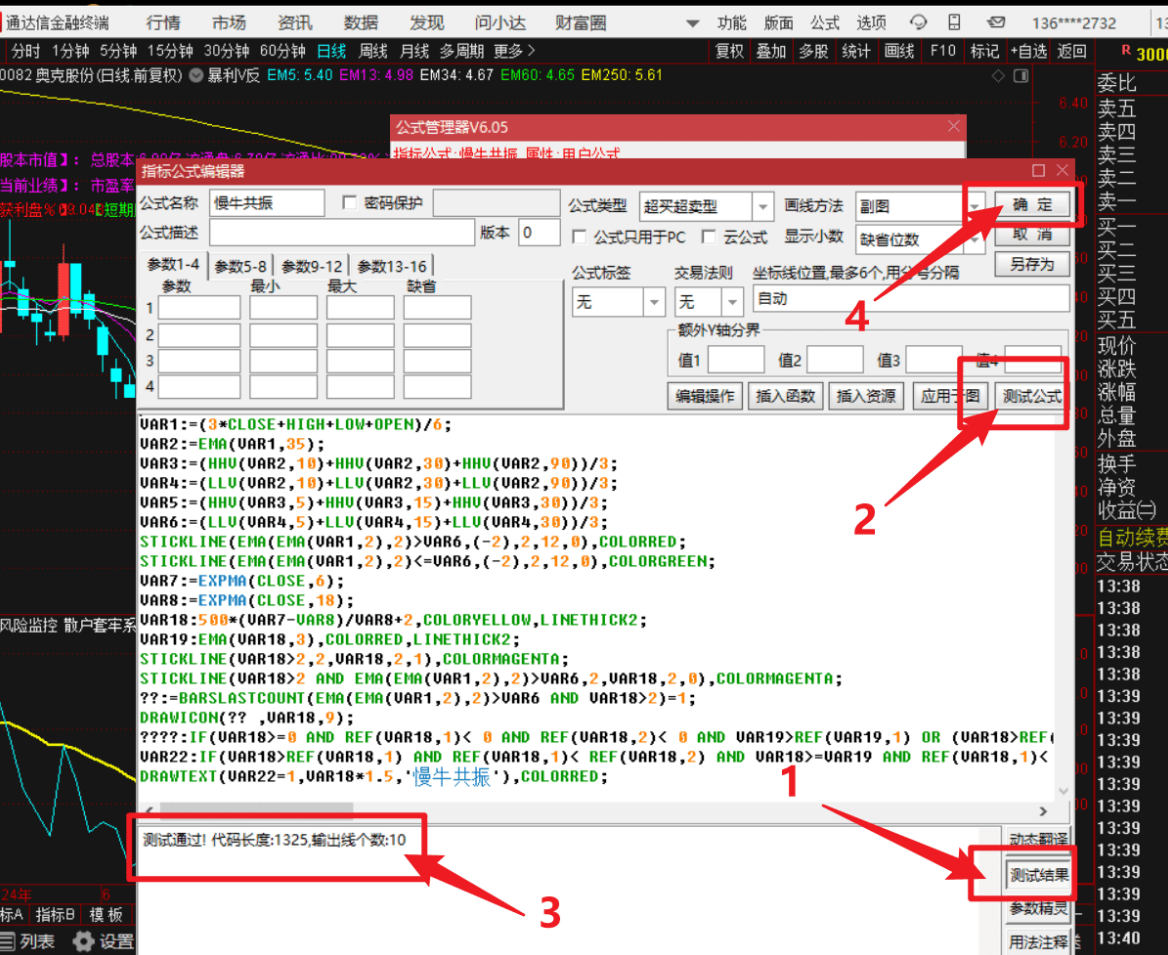The width and height of the screenshot is (1168, 955).
Task: Click the 取消 button
Action: [x=1032, y=234]
